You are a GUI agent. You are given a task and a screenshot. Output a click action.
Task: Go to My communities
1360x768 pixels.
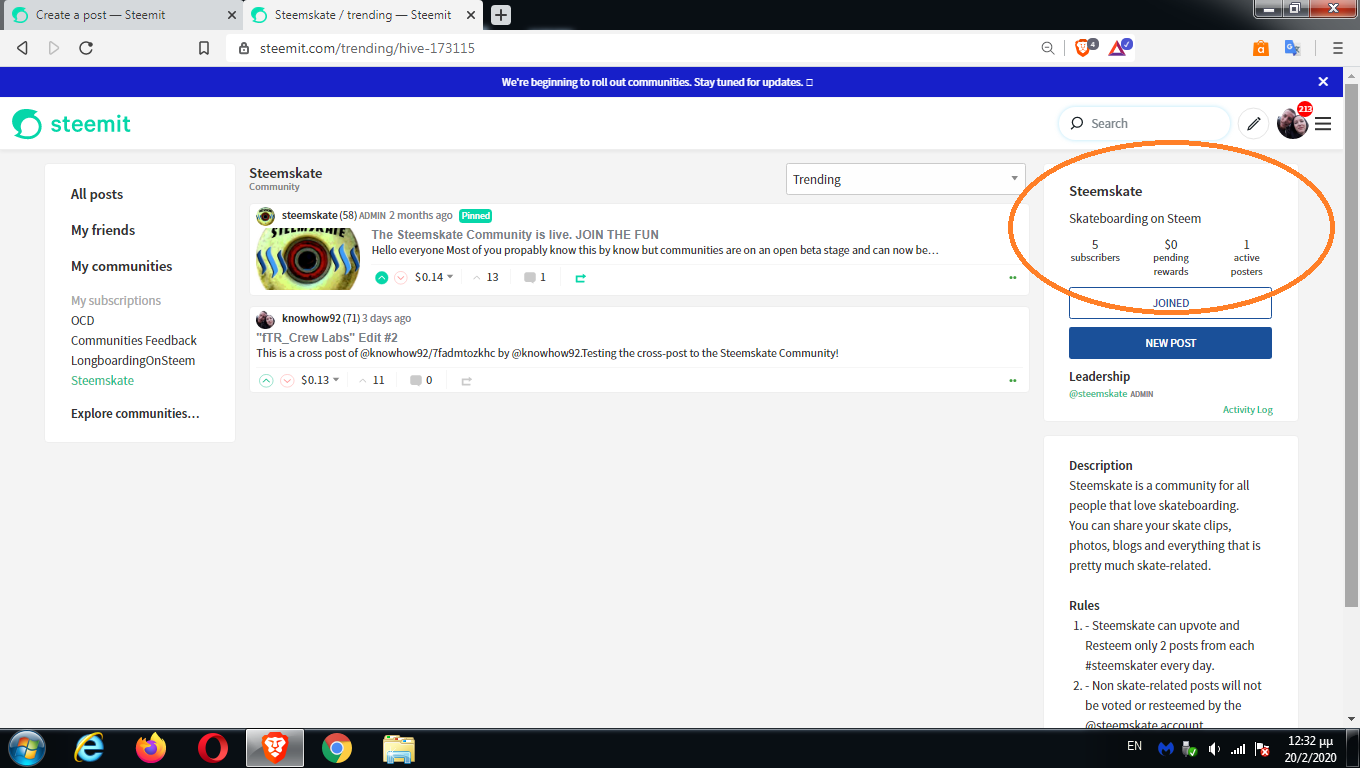coord(122,266)
